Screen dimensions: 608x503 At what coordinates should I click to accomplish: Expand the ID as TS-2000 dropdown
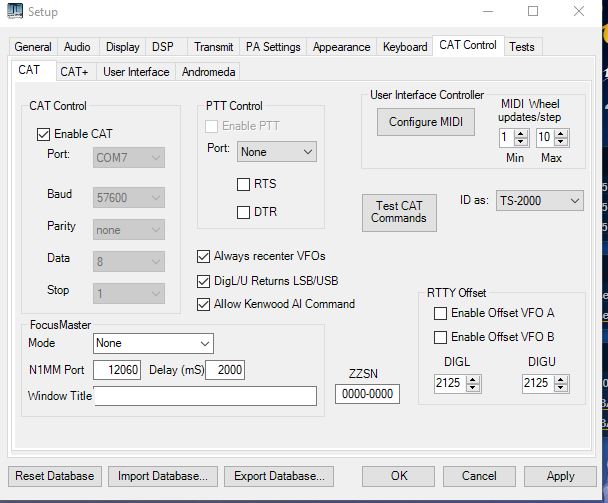(539, 201)
